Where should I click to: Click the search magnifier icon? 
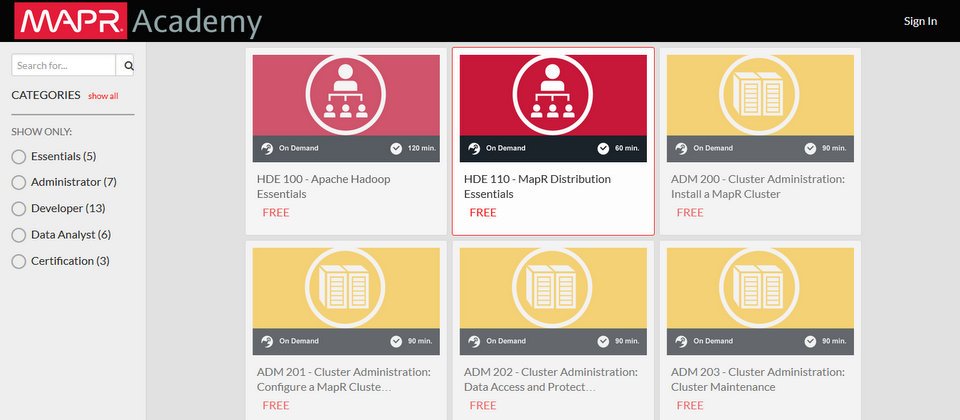click(129, 66)
